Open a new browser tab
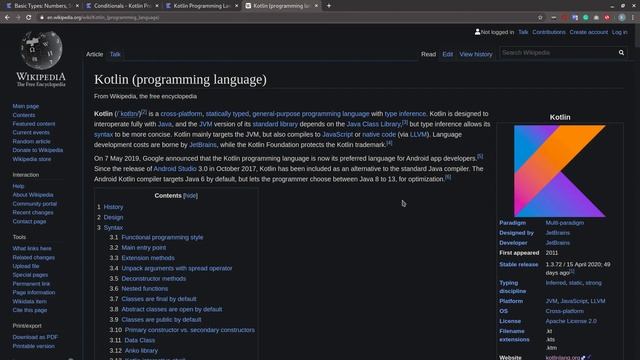 [x=329, y=6]
